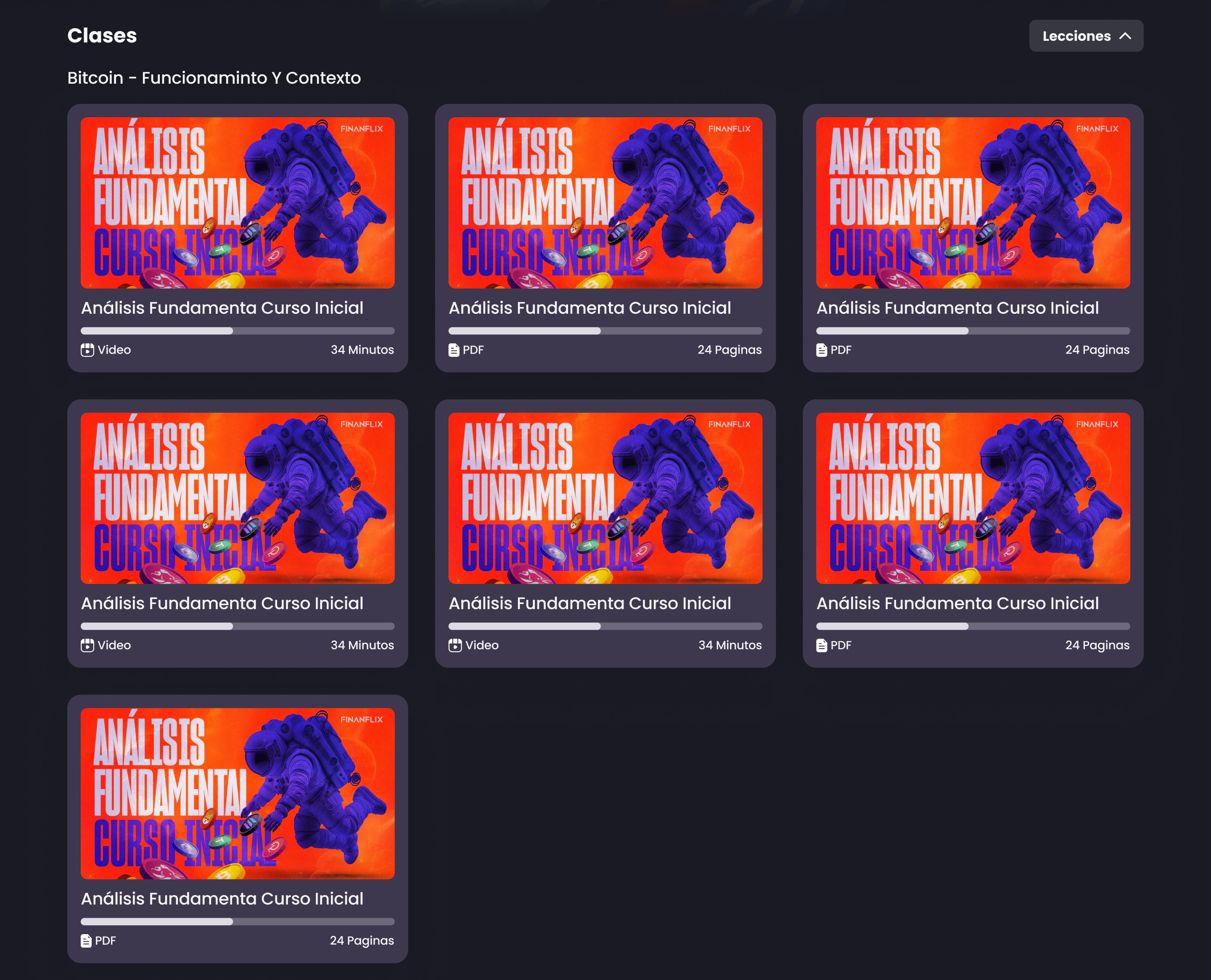
Task: Open the first-row middle PDF card thumbnail
Action: coord(605,203)
